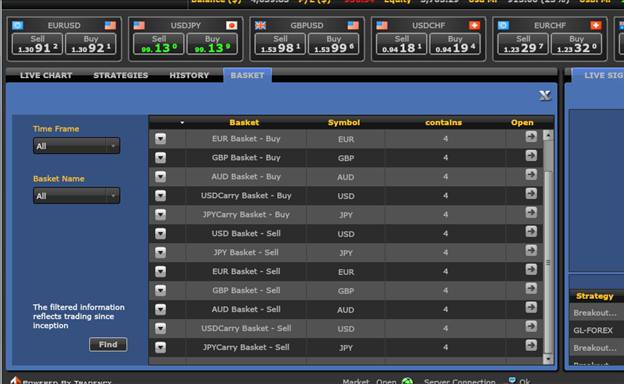Click the USD Basket - Sell name

246,234
